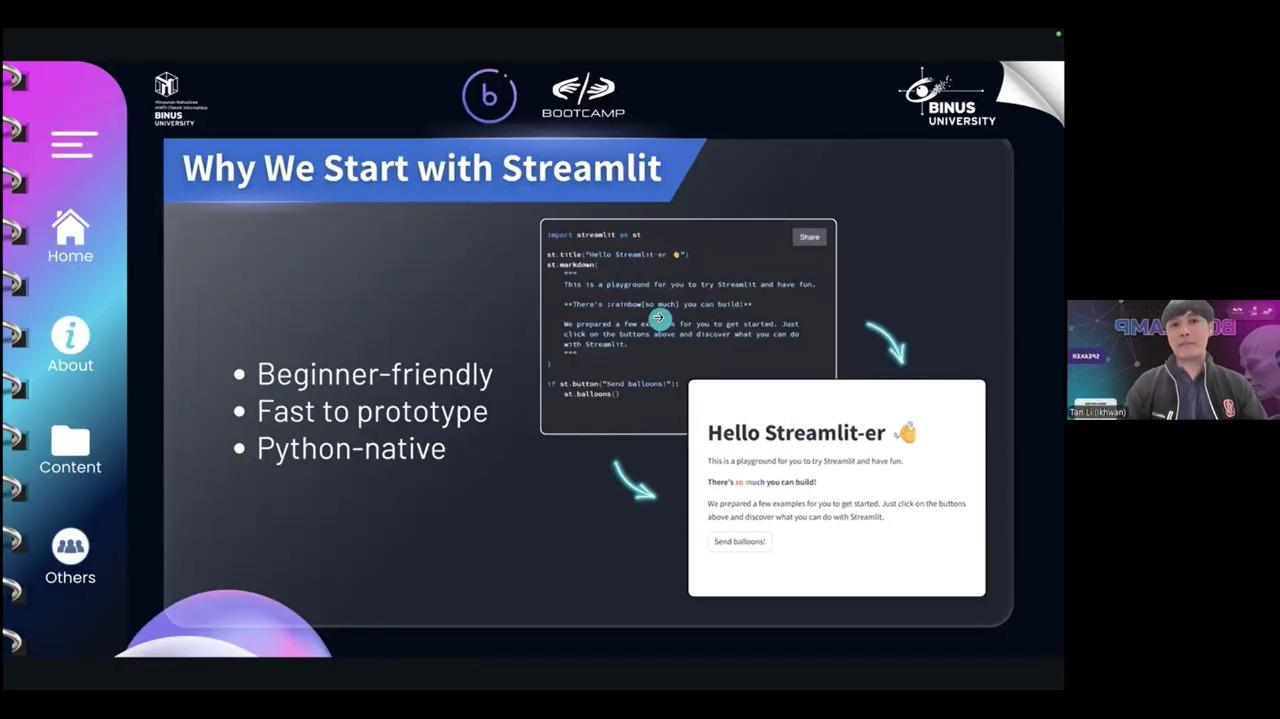Click the "Tan Li (Ikhwan)" name label
Image resolution: width=1280 pixels, height=719 pixels.
point(1098,412)
